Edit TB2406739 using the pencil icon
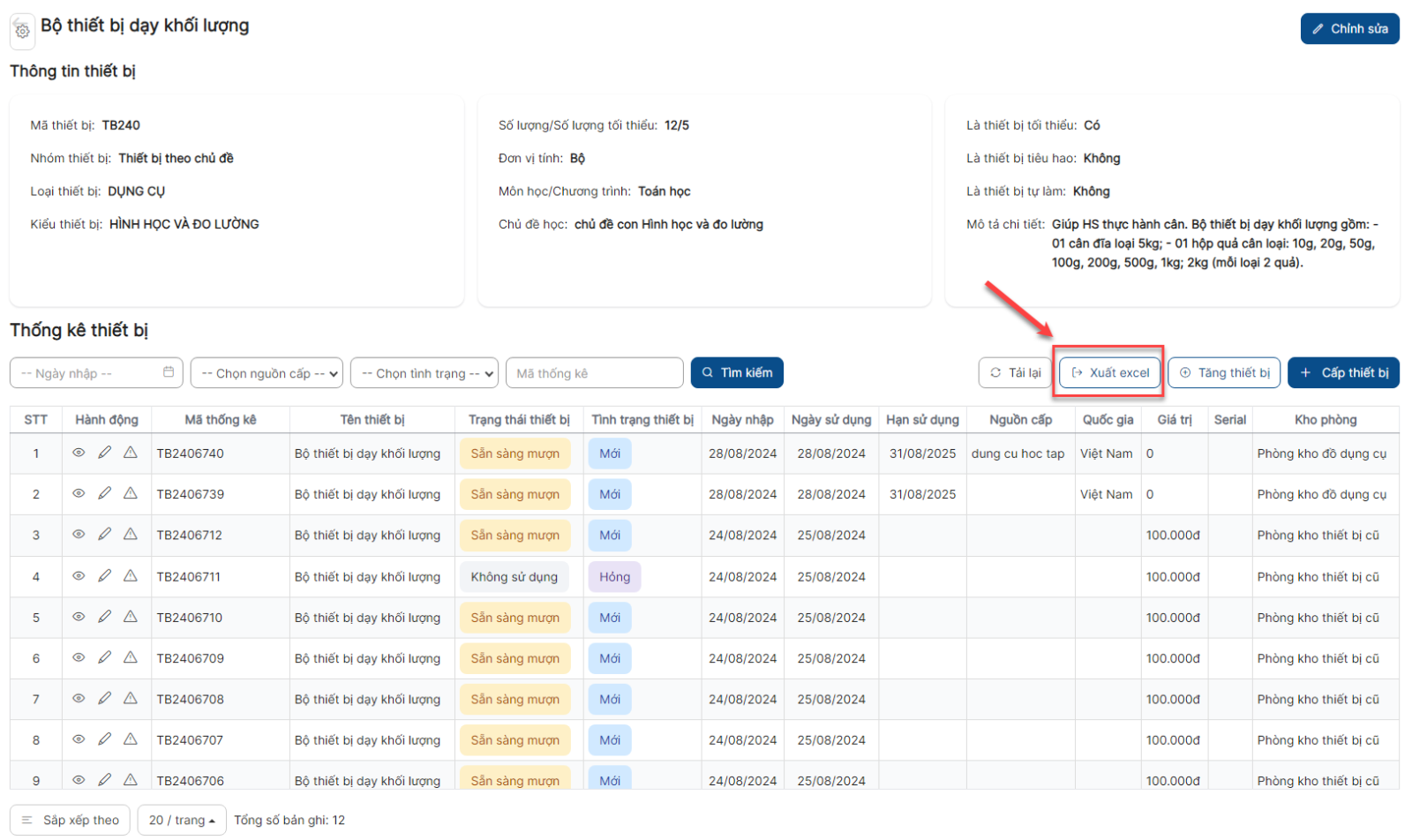Viewport: 1412px width, 840px height. [x=104, y=493]
